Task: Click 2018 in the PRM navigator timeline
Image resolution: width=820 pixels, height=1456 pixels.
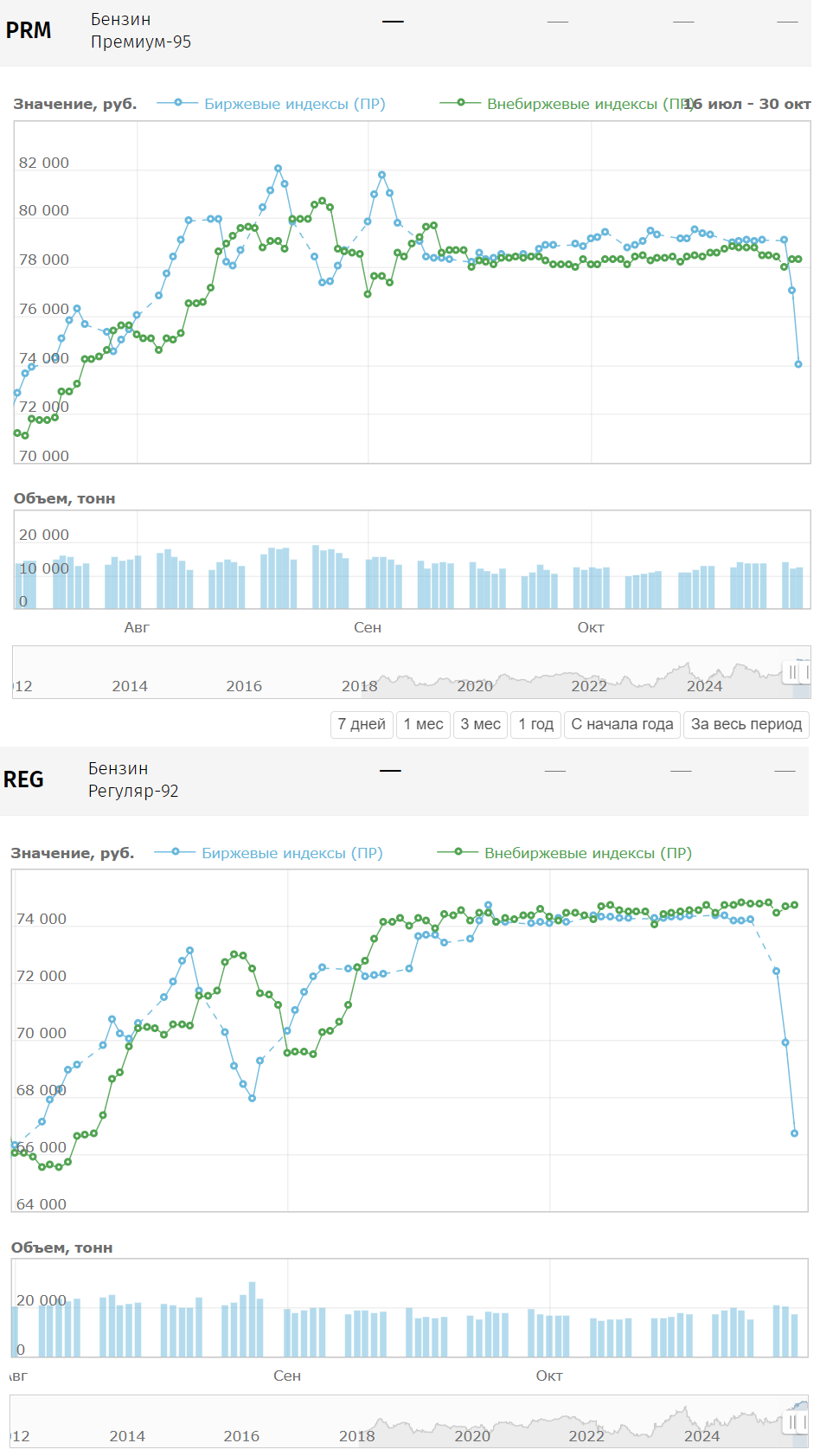Action: point(359,686)
